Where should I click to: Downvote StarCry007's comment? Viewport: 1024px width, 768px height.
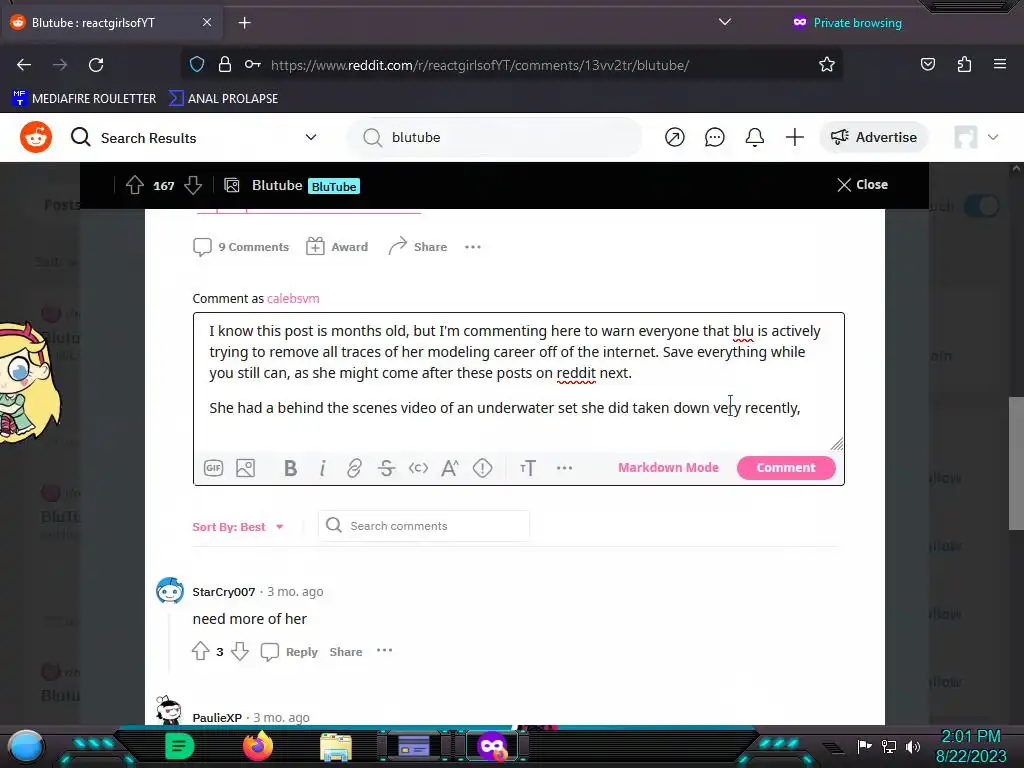(x=240, y=651)
